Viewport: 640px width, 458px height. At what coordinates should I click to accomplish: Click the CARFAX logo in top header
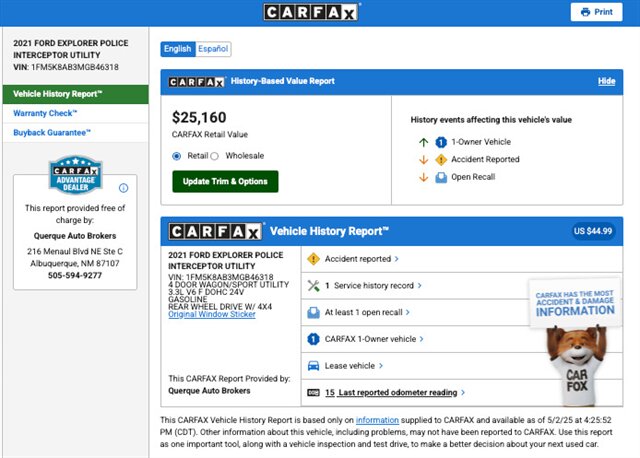point(311,12)
